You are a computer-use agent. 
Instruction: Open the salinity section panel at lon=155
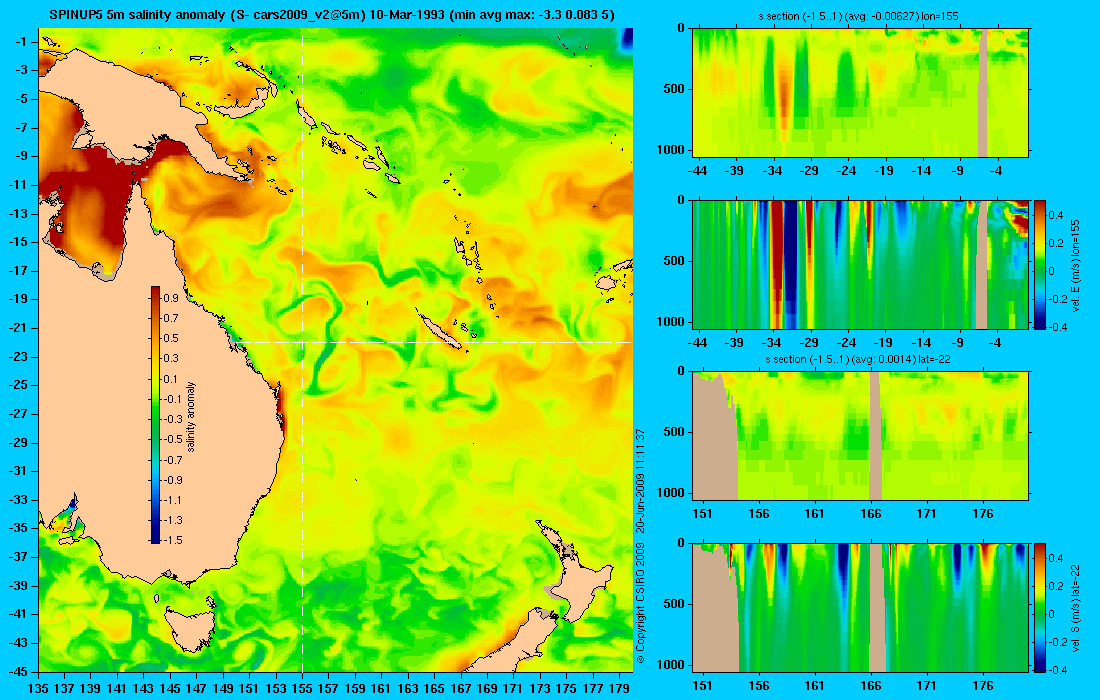coord(860,92)
